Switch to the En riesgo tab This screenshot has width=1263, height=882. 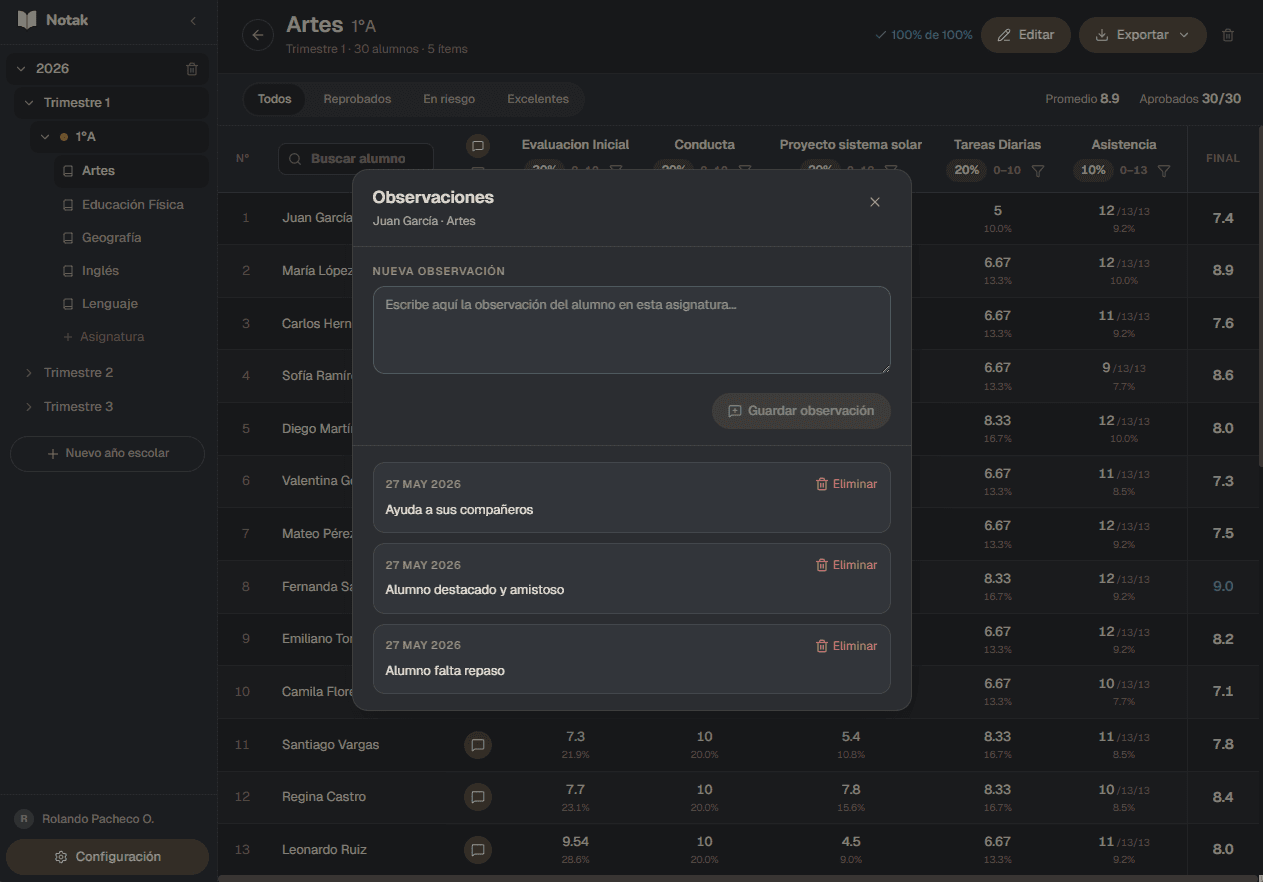pos(449,99)
